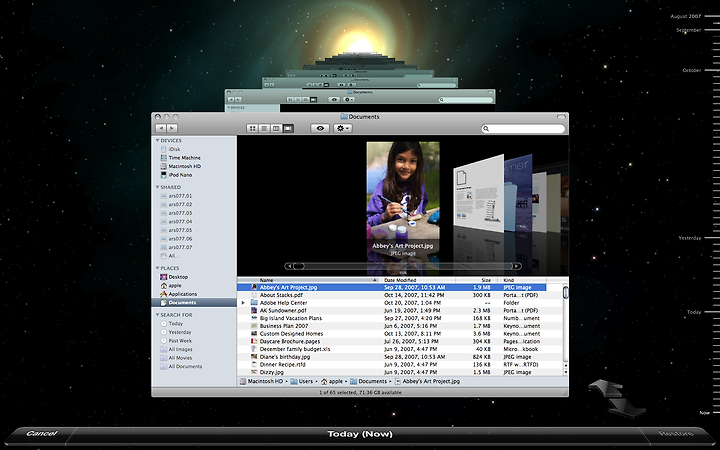Viewport: 720px width, 450px height.
Task: Collapse the DEVICES sidebar section
Action: tap(158, 141)
